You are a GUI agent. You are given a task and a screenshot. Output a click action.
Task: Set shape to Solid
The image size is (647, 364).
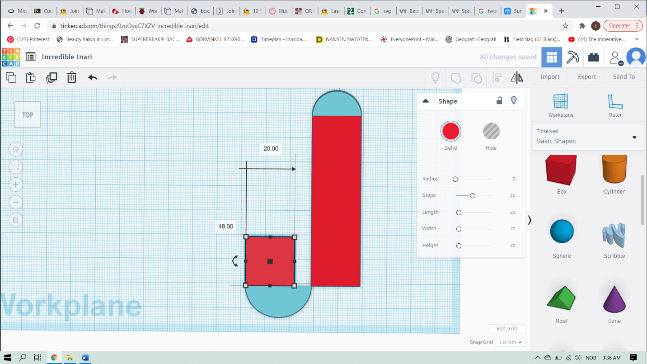point(451,132)
